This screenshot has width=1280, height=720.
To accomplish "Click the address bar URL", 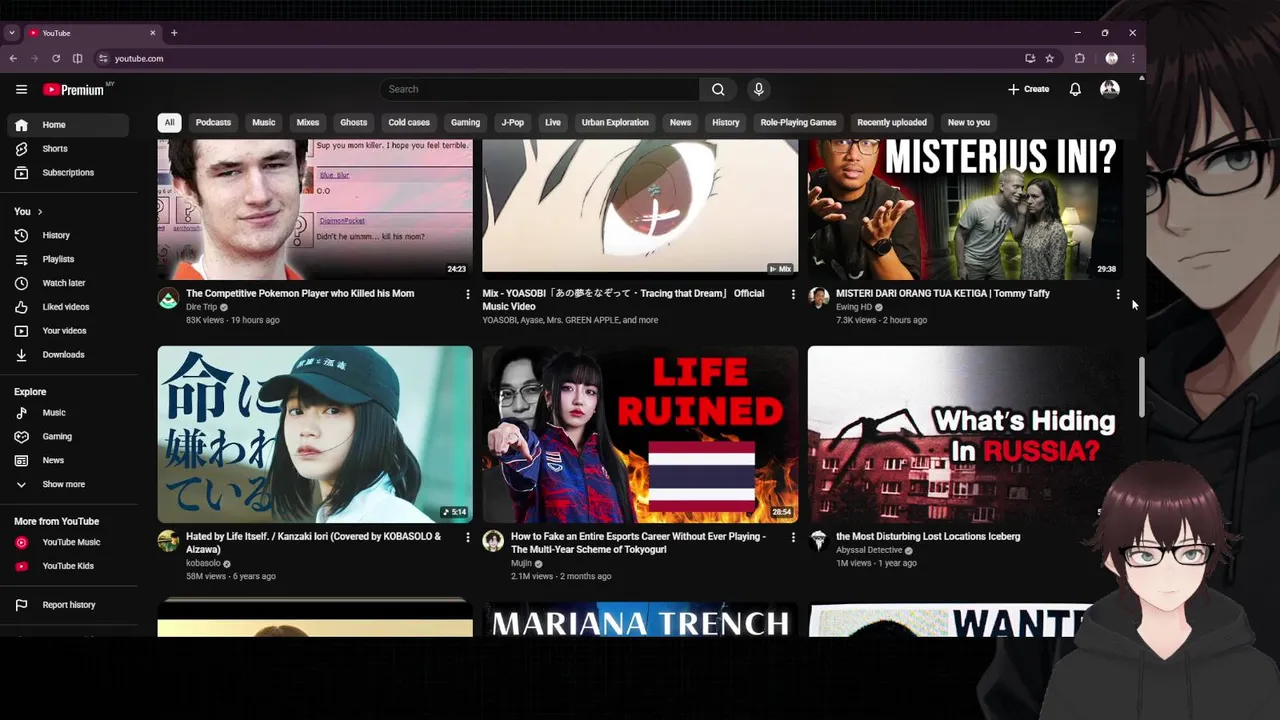I will click(139, 58).
